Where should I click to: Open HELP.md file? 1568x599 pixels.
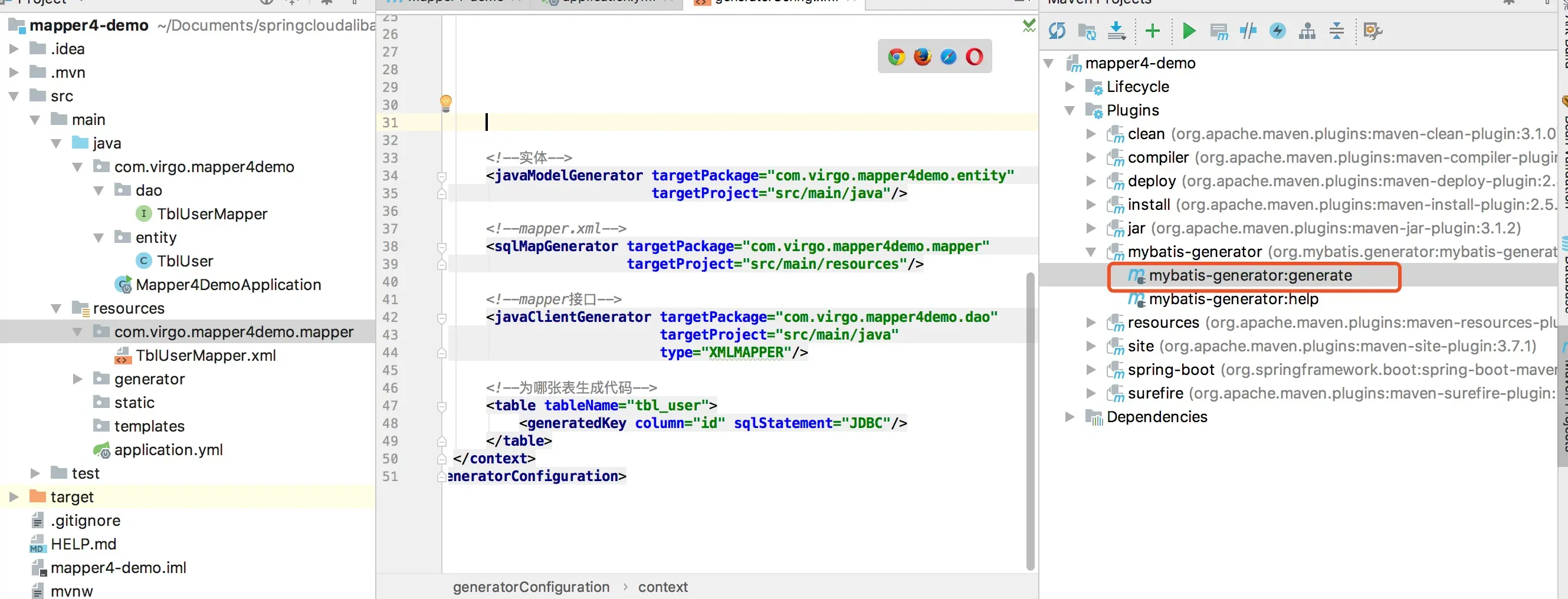(x=83, y=544)
